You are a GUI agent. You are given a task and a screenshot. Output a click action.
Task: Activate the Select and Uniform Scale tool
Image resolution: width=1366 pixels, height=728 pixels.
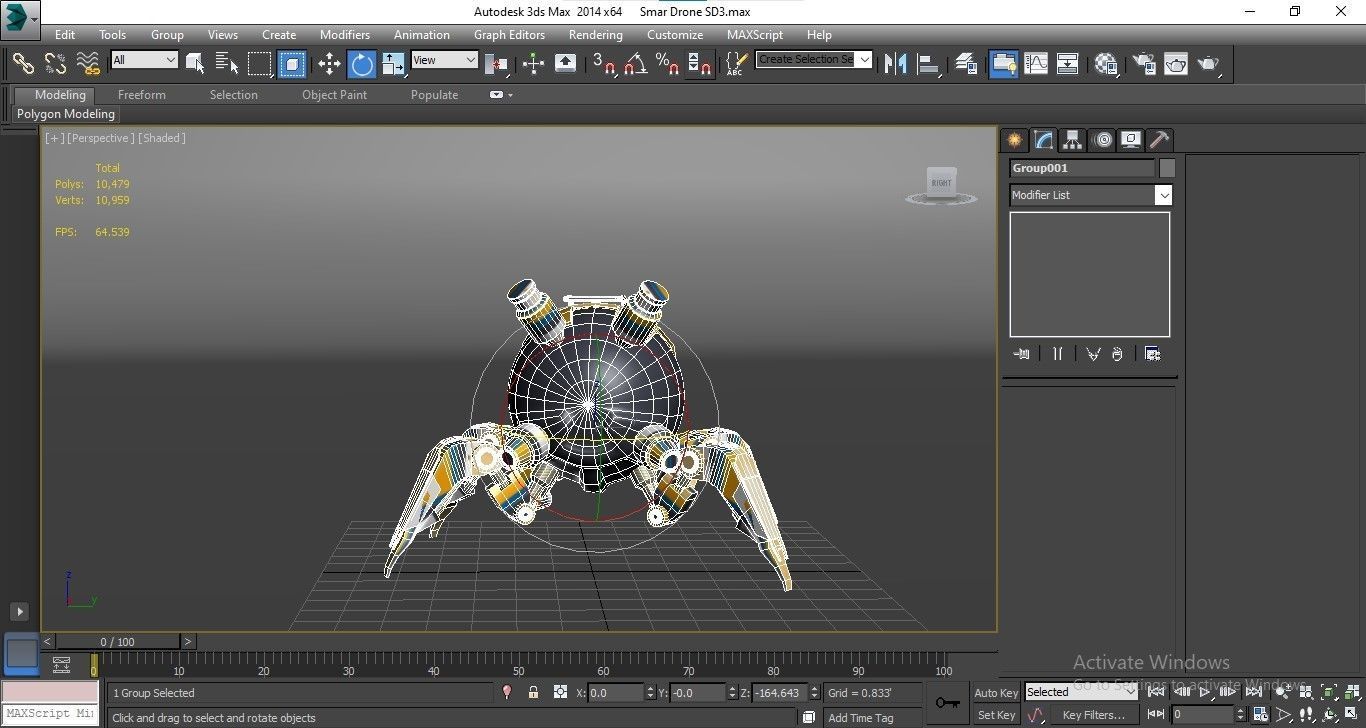coord(394,64)
